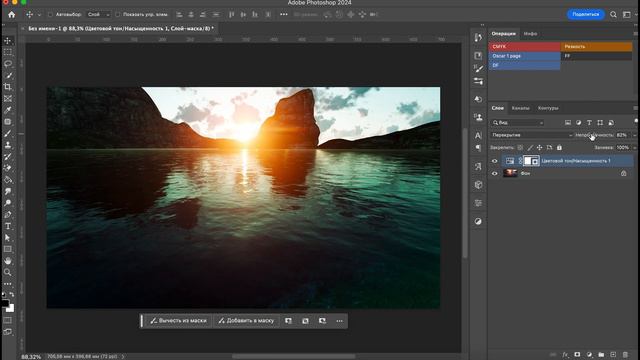Open the Home screen icon
This screenshot has height=360, width=640.
[11, 14]
